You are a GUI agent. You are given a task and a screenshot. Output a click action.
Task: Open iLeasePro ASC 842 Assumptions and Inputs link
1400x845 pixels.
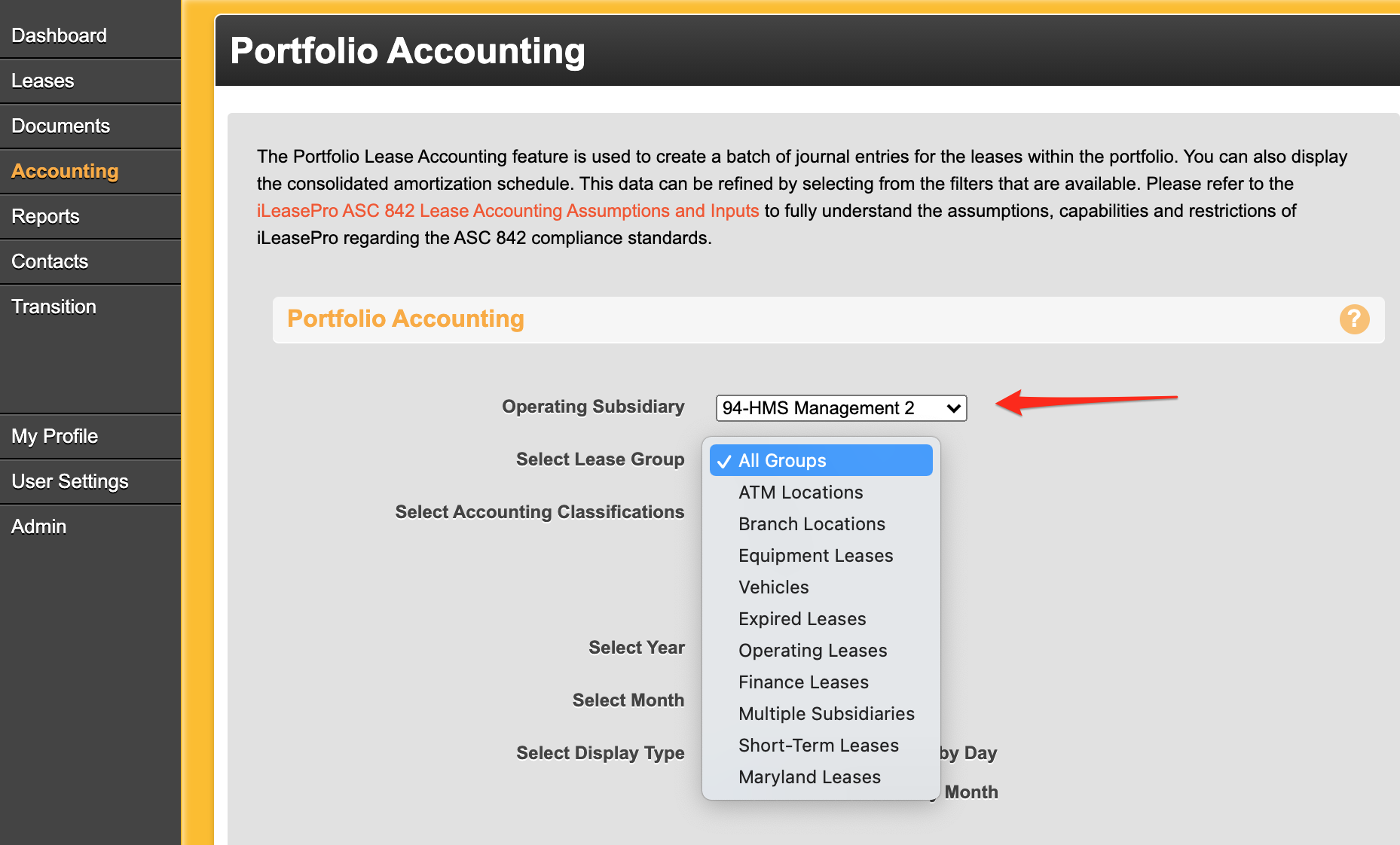pos(508,211)
